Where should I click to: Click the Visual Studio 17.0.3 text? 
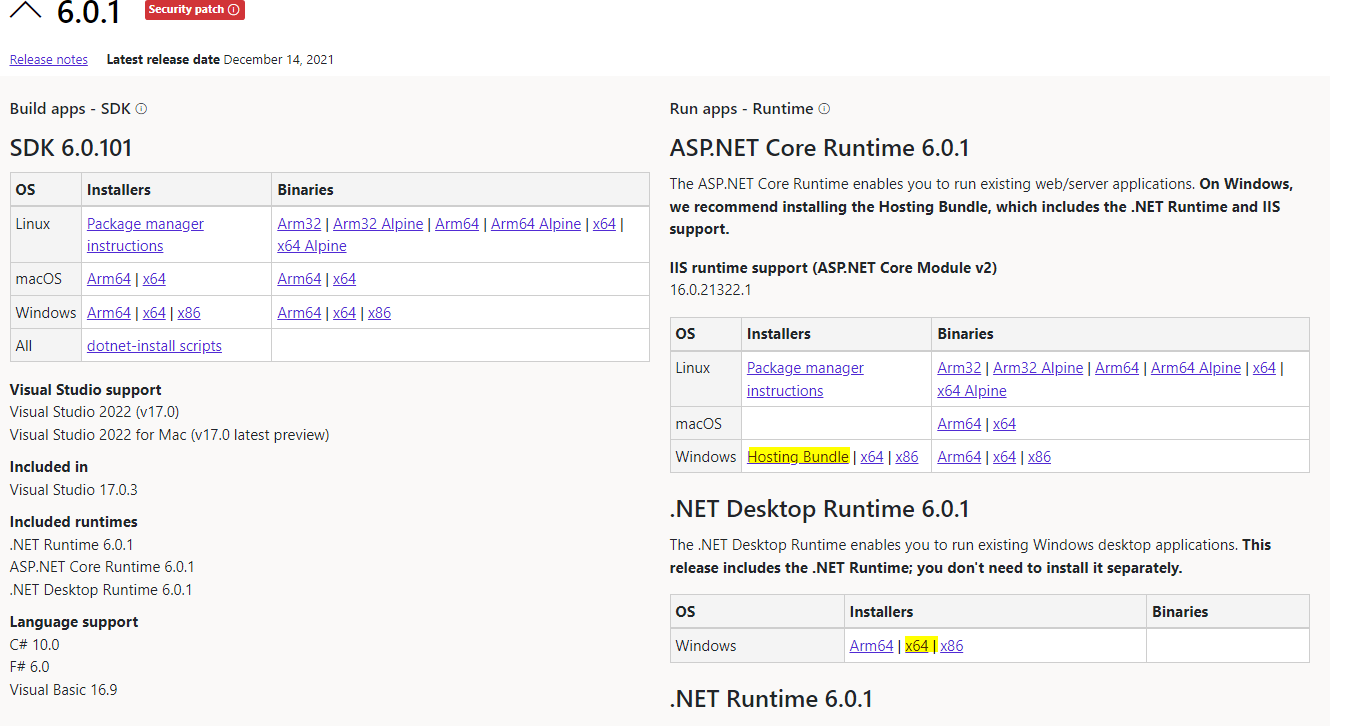[74, 490]
